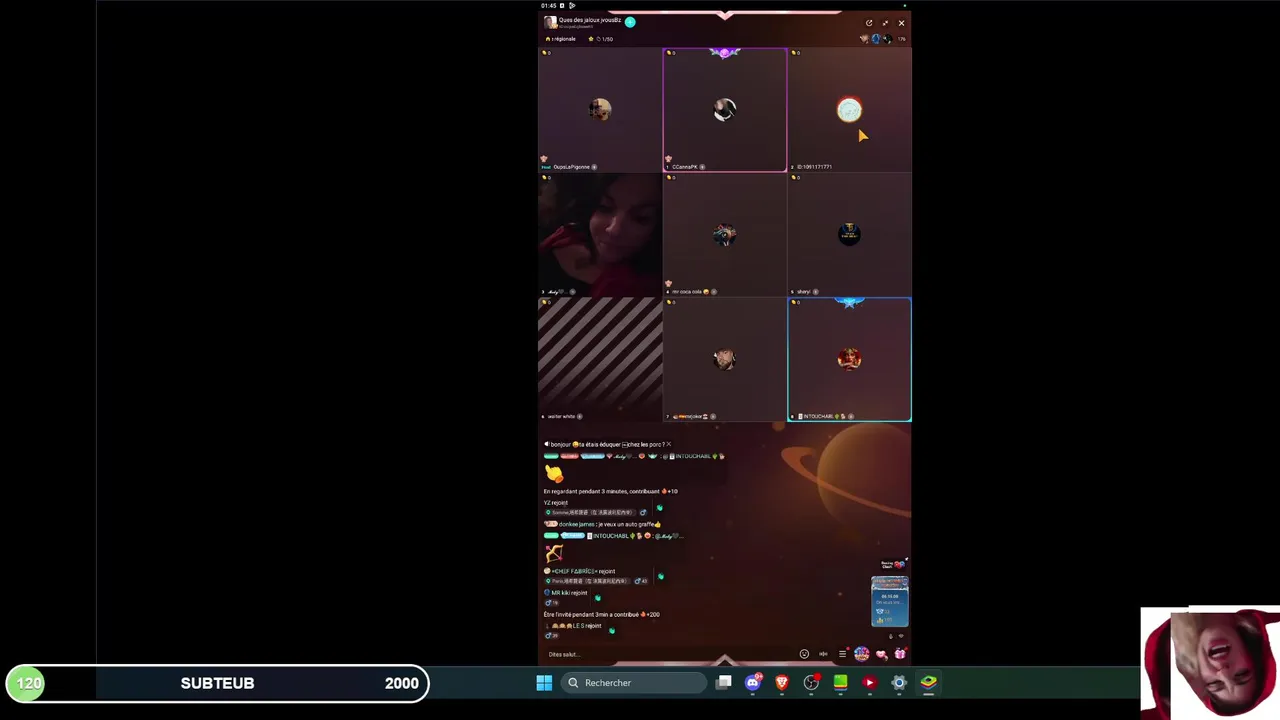
Task: Dismiss the 'bonjour' pinned message with its X
Action: click(669, 444)
